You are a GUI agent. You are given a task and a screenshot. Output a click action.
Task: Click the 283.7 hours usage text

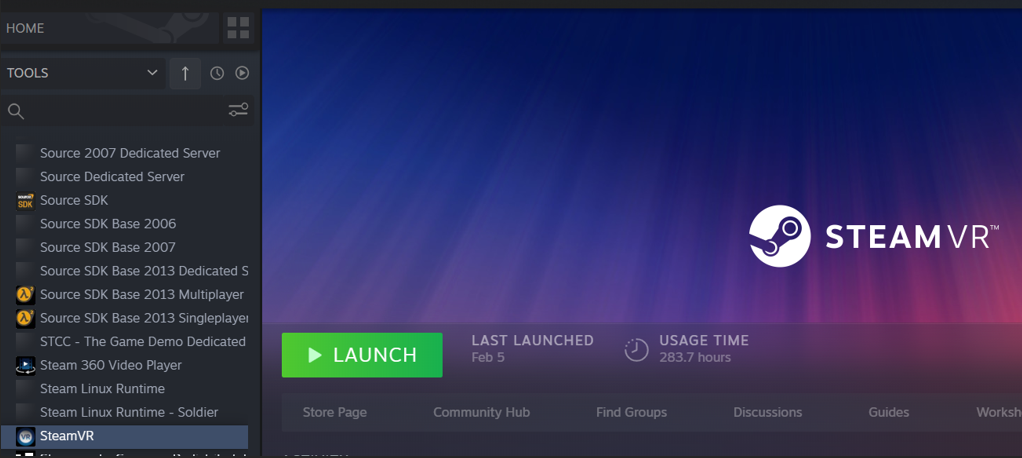click(695, 357)
